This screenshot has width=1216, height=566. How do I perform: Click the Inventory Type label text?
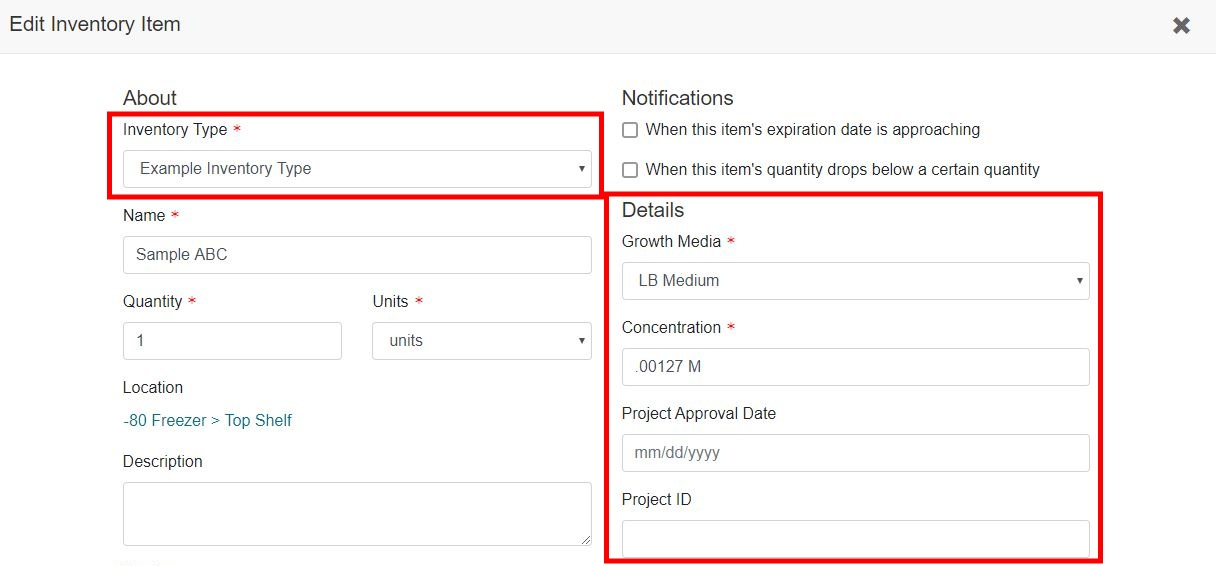(175, 130)
